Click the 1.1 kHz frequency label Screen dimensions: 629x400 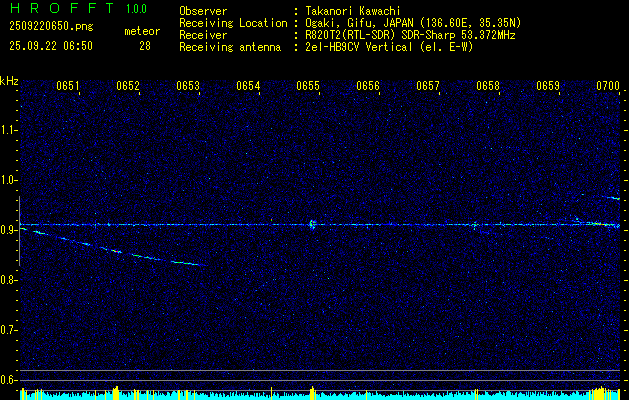(x=9, y=130)
